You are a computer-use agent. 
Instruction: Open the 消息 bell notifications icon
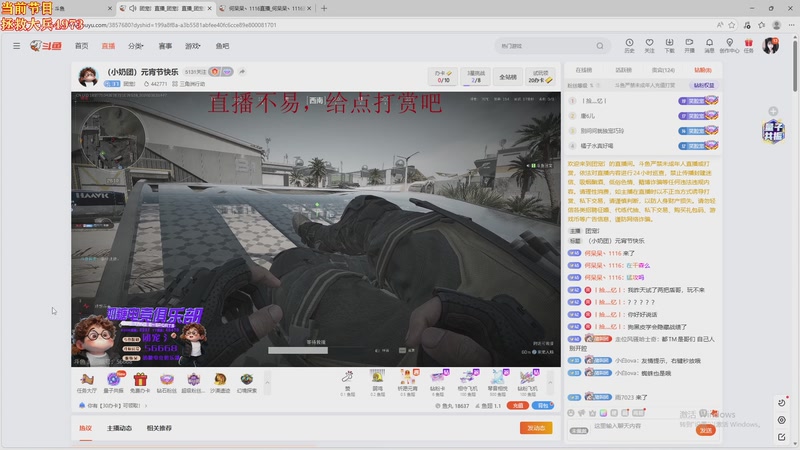709,45
